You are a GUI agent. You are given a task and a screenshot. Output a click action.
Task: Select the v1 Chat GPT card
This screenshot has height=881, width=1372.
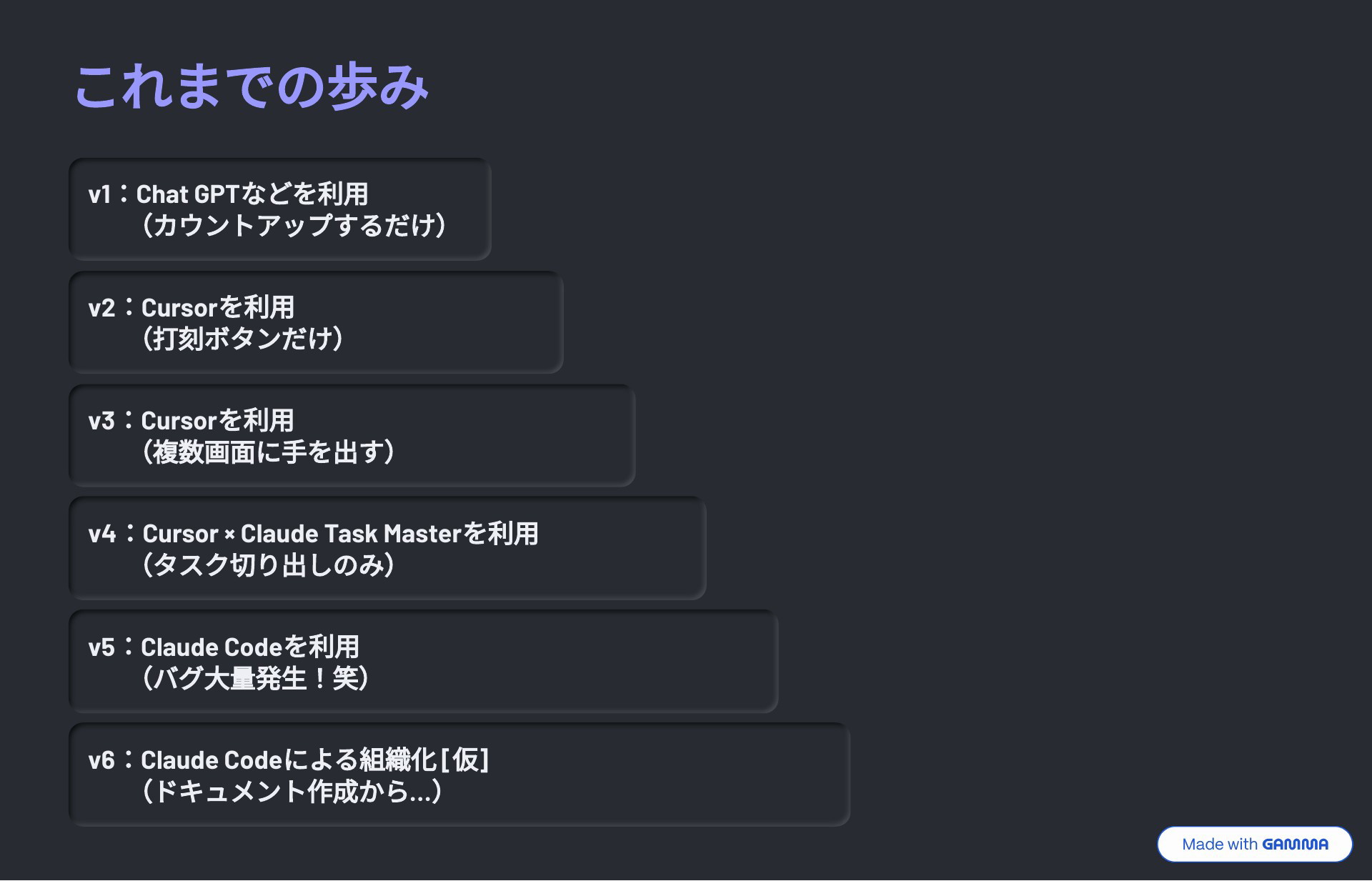(280, 209)
